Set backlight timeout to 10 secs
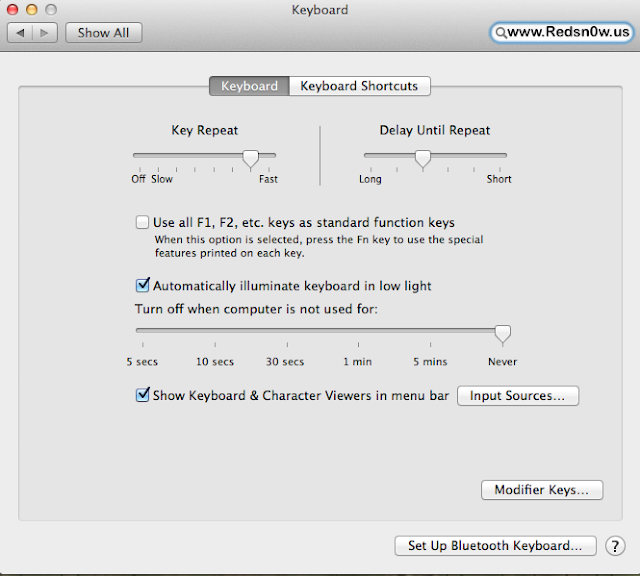This screenshot has height=576, width=640. (215, 362)
